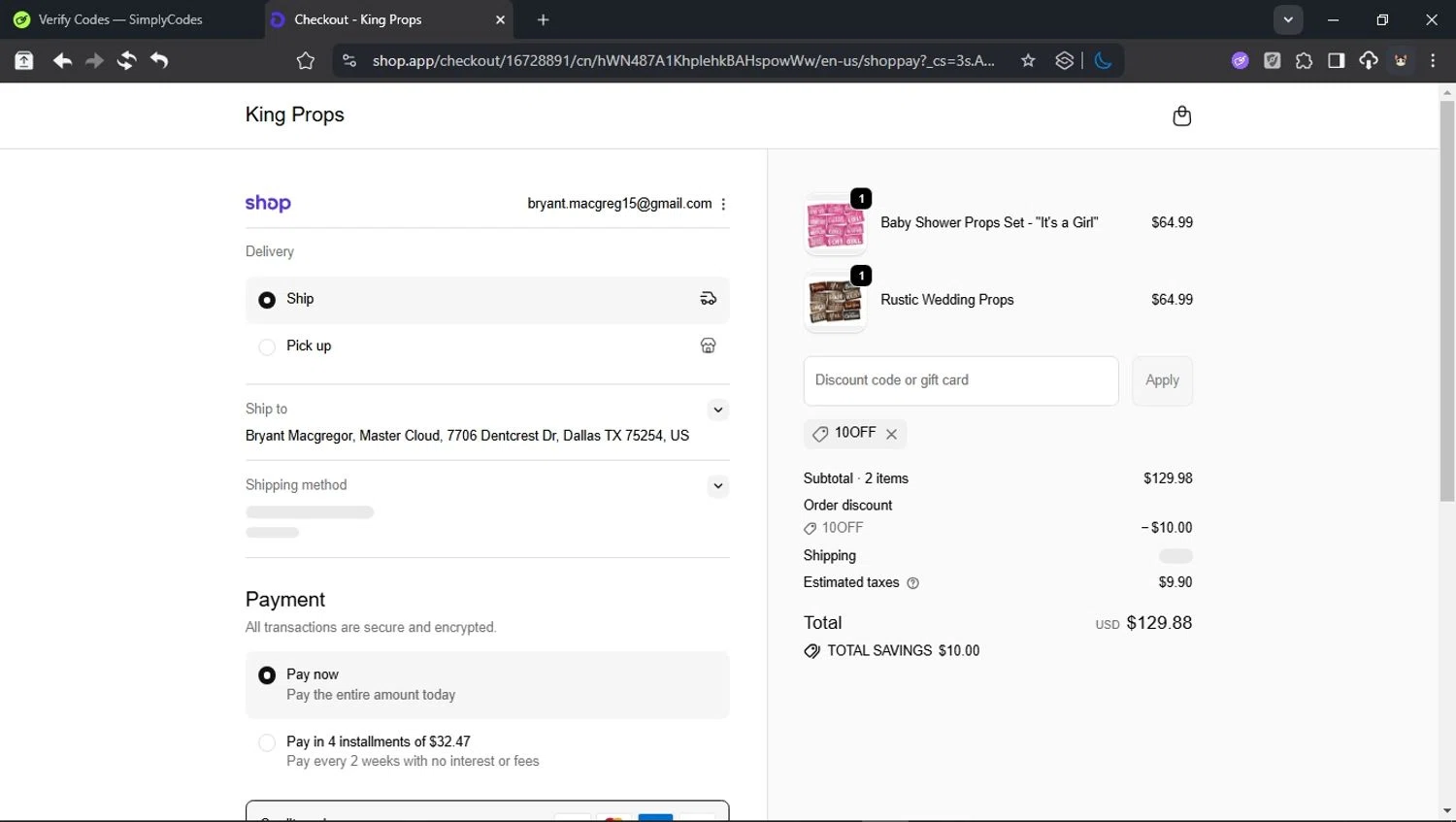Viewport: 1456px width, 822px height.
Task: Select the Checkout - King Props tab
Action: (388, 19)
